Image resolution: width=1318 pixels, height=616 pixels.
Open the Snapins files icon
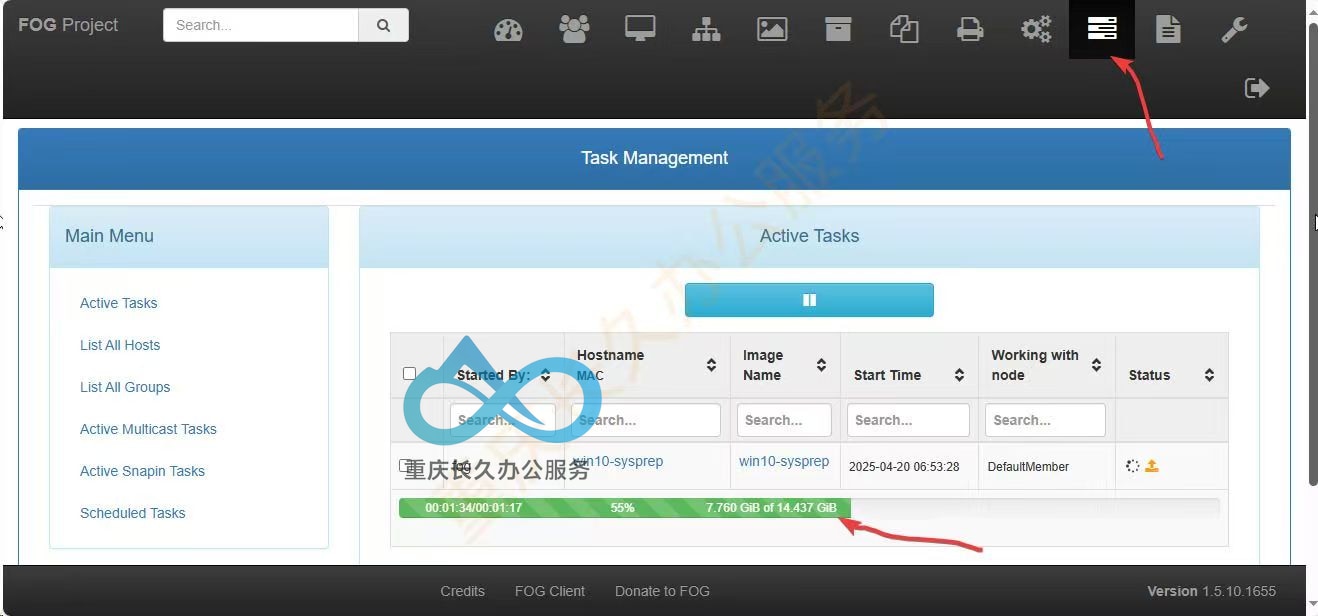(904, 29)
